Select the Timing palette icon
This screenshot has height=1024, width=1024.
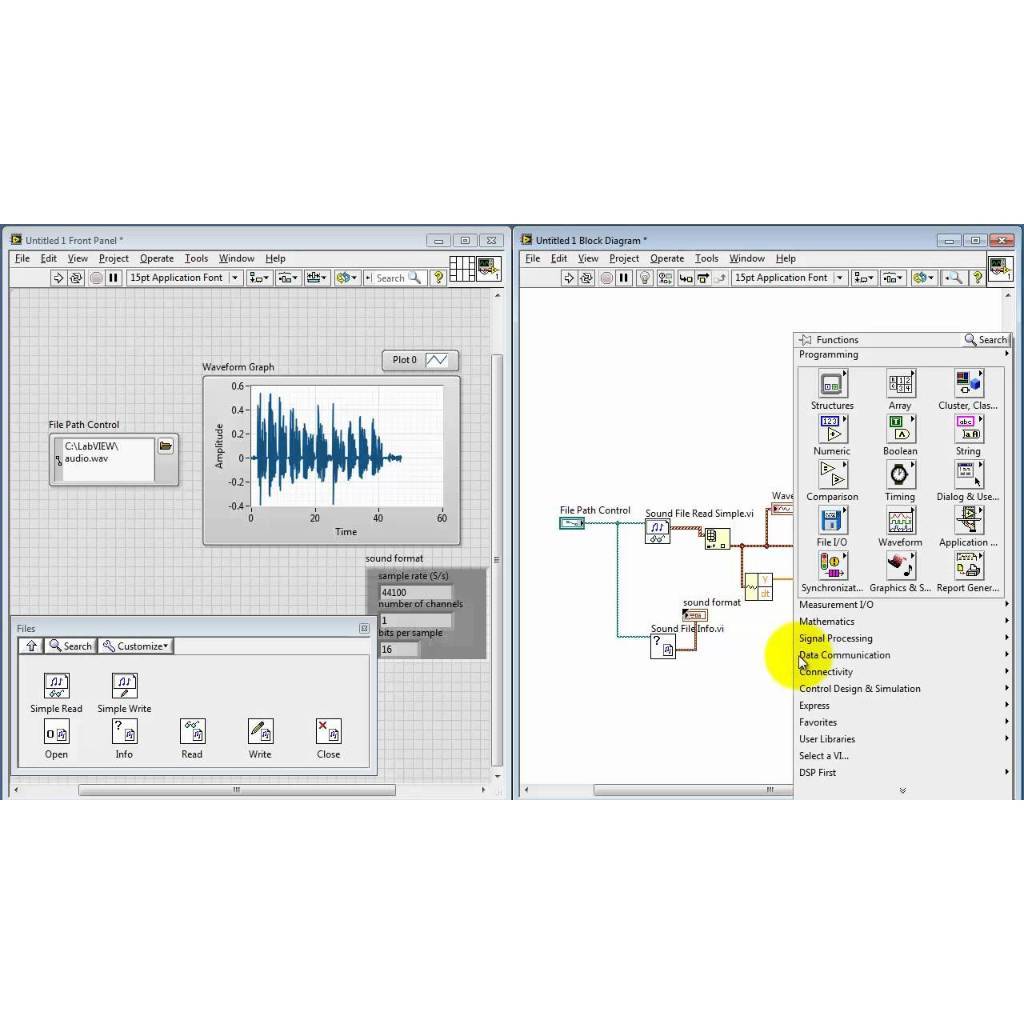[x=900, y=475]
